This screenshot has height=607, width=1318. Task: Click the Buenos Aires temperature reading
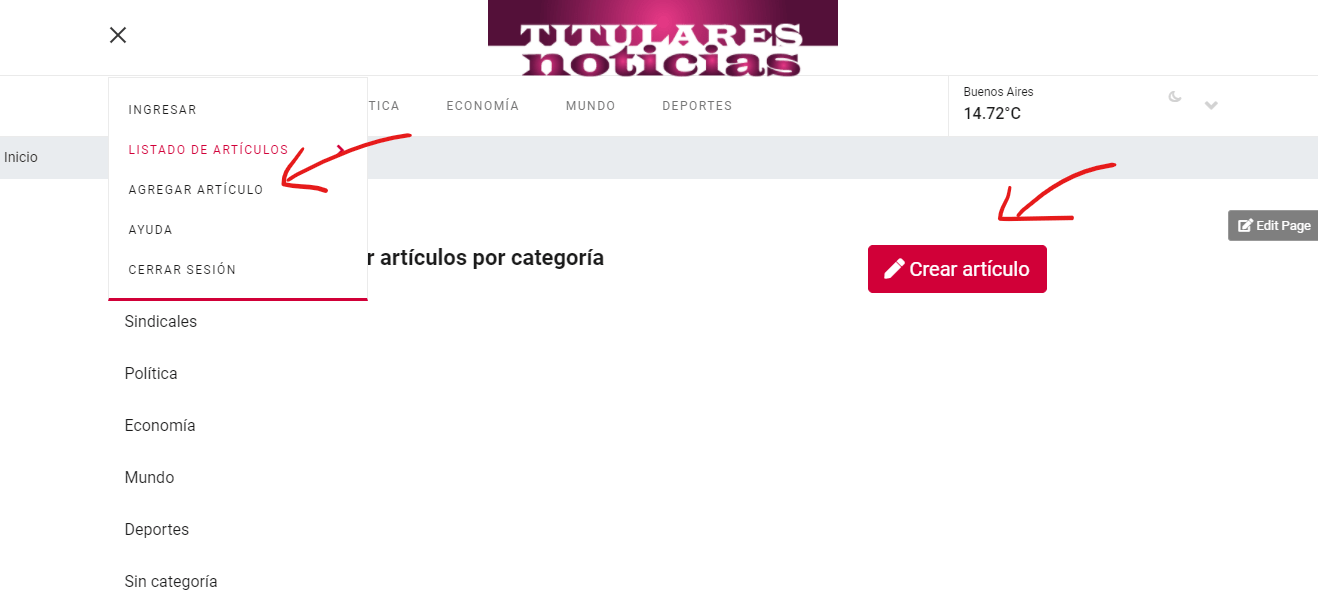(992, 114)
